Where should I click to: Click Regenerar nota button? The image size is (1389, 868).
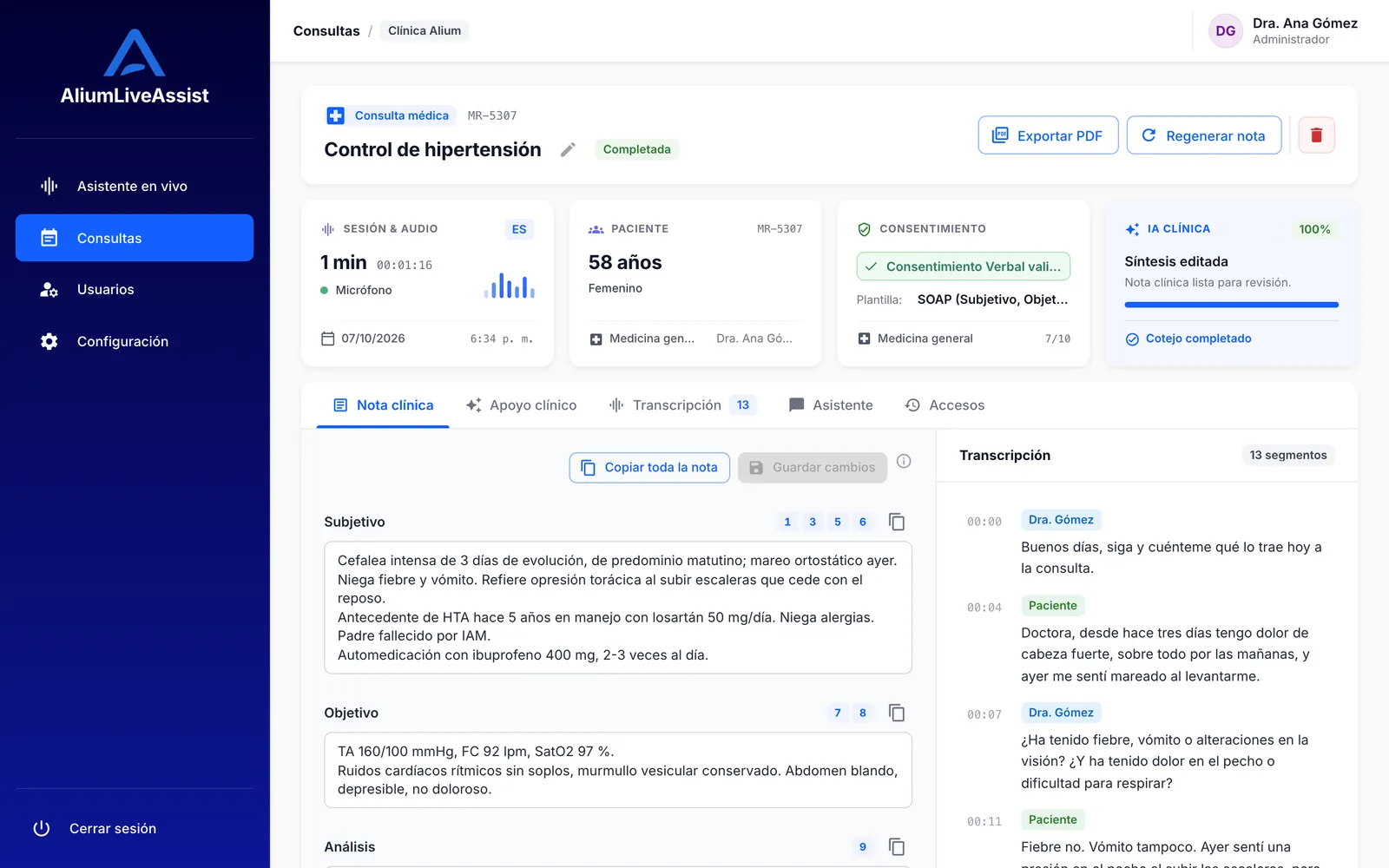coord(1203,135)
